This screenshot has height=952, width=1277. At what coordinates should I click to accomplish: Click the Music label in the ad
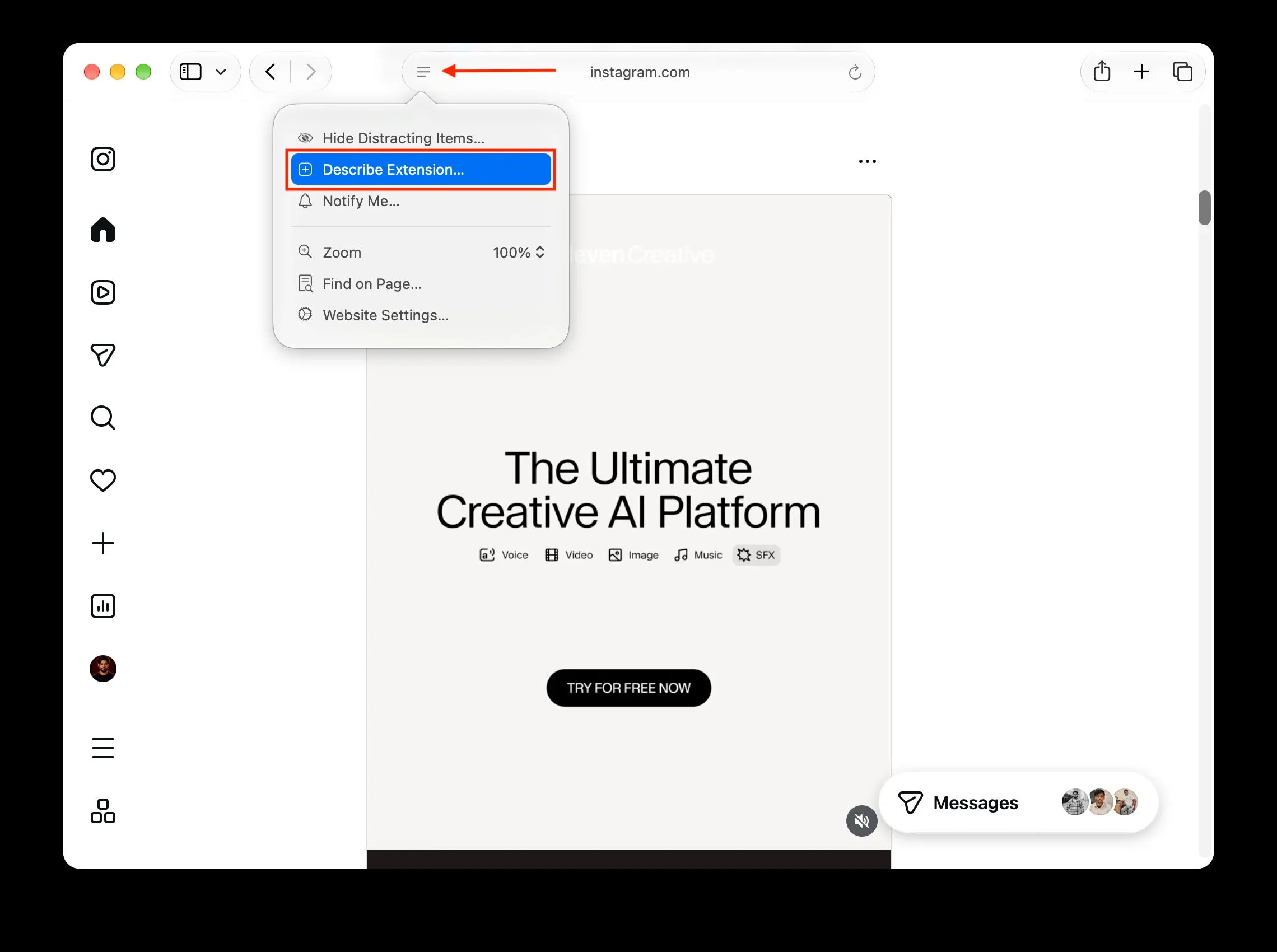point(707,555)
